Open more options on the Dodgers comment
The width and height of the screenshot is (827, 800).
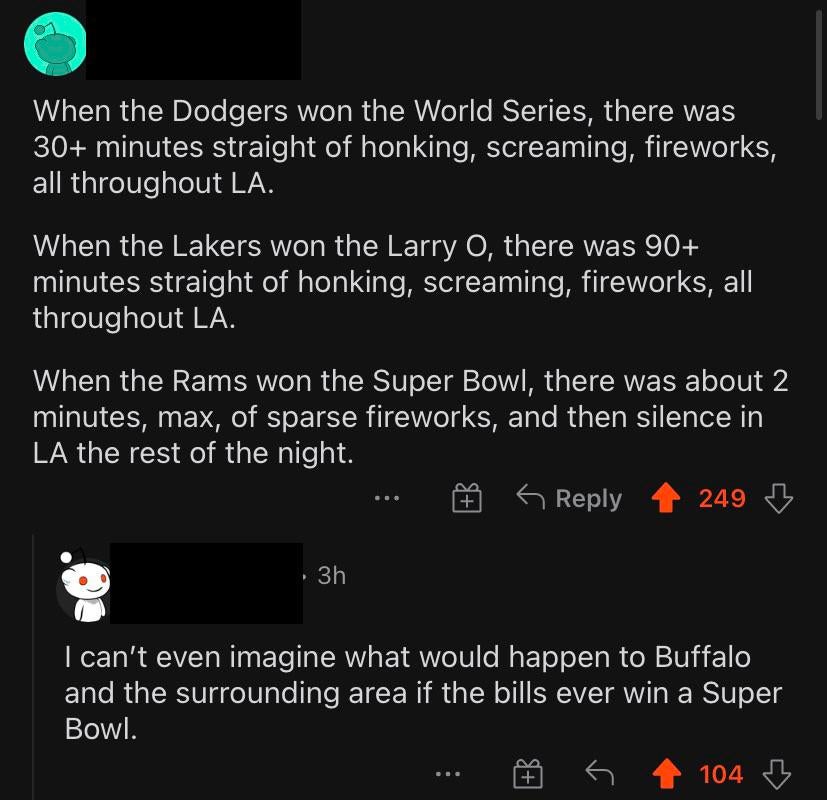(387, 498)
